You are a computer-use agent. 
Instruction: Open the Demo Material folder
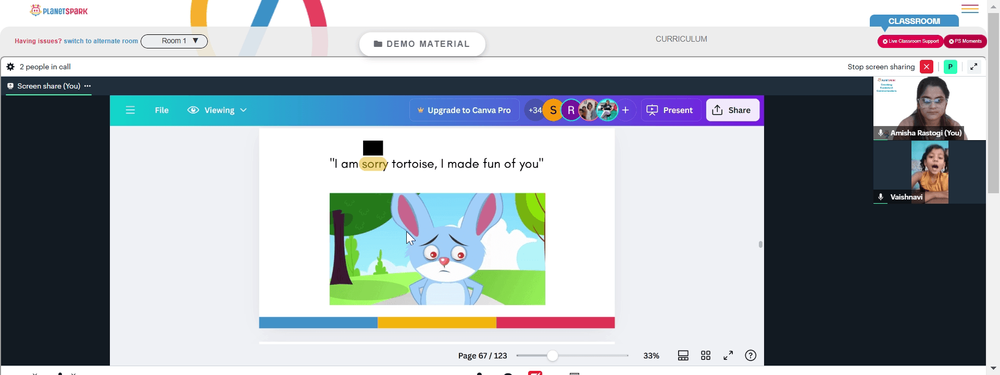[x=422, y=44]
